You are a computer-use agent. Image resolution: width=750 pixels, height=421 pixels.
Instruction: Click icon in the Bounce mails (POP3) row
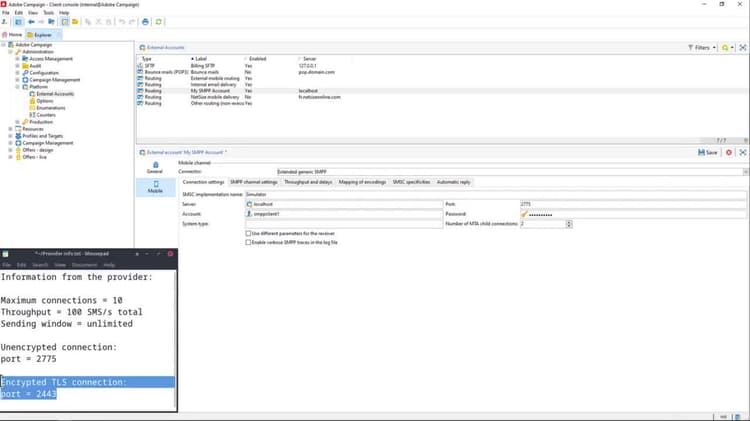tap(140, 72)
